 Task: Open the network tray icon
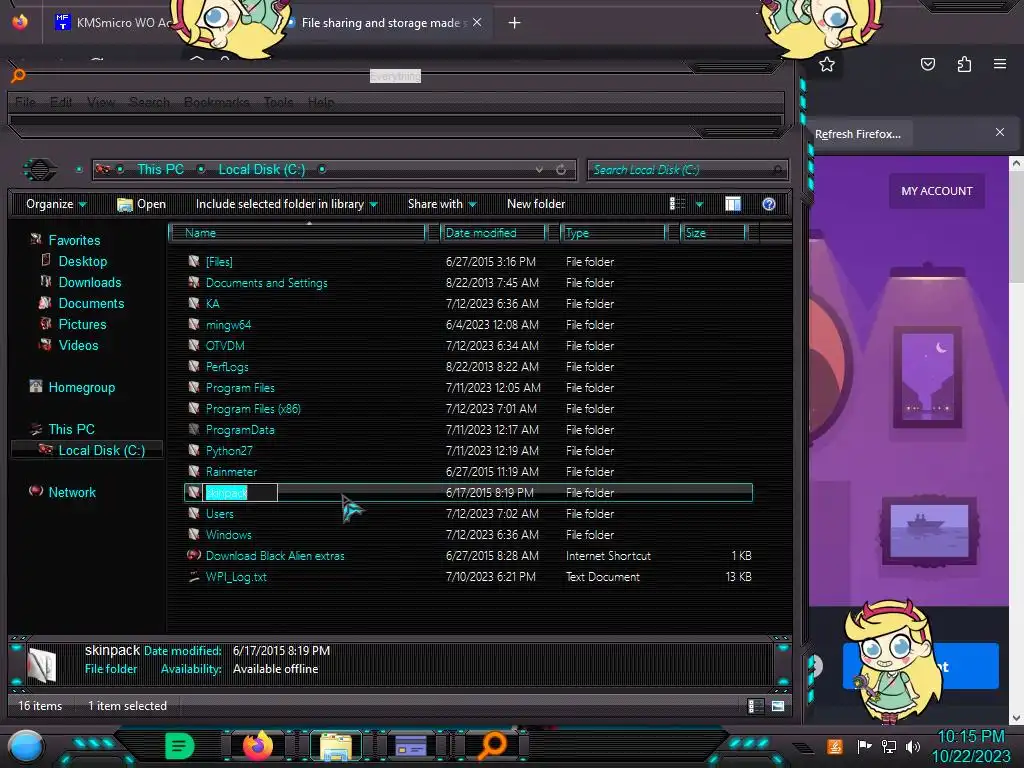pos(889,746)
